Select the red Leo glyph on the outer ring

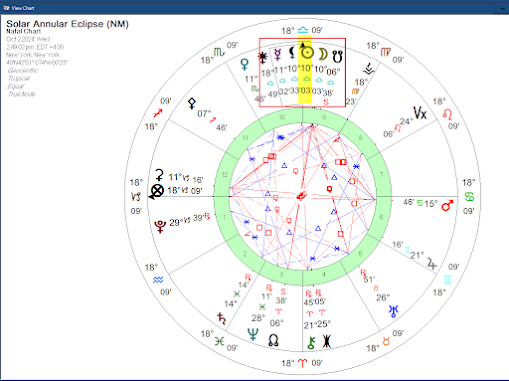tap(447, 114)
